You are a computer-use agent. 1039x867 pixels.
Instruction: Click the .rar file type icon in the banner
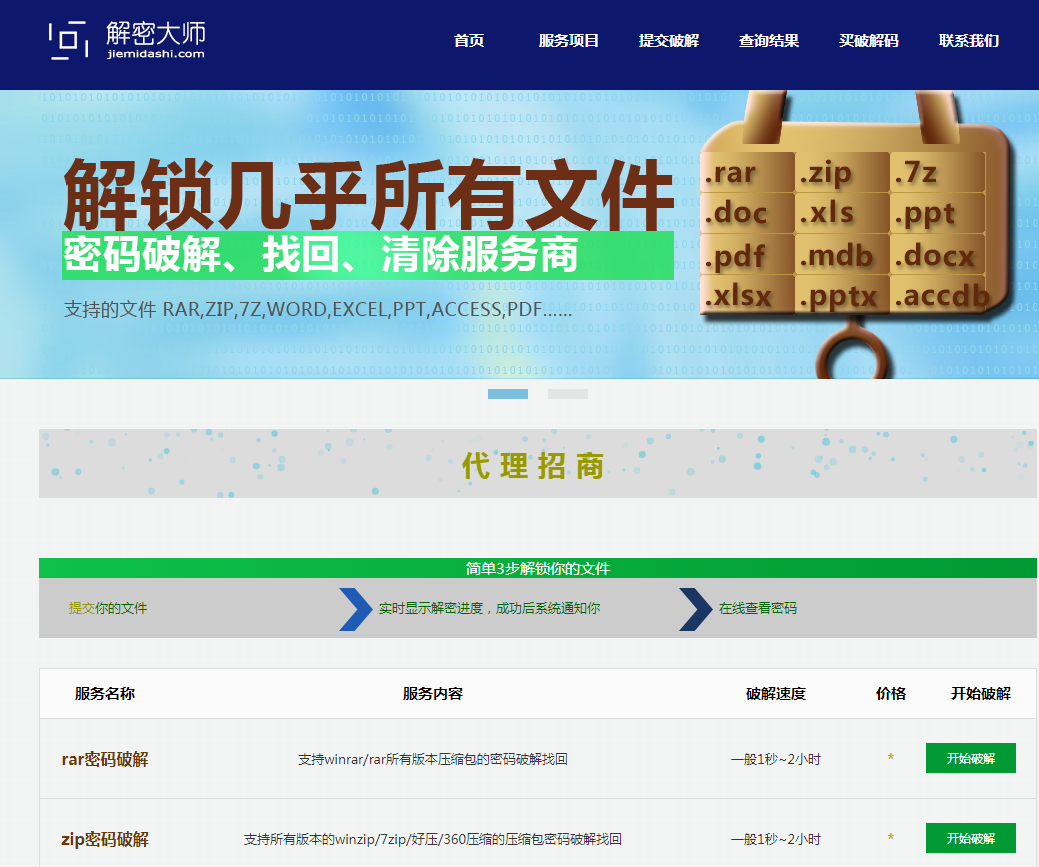[745, 172]
